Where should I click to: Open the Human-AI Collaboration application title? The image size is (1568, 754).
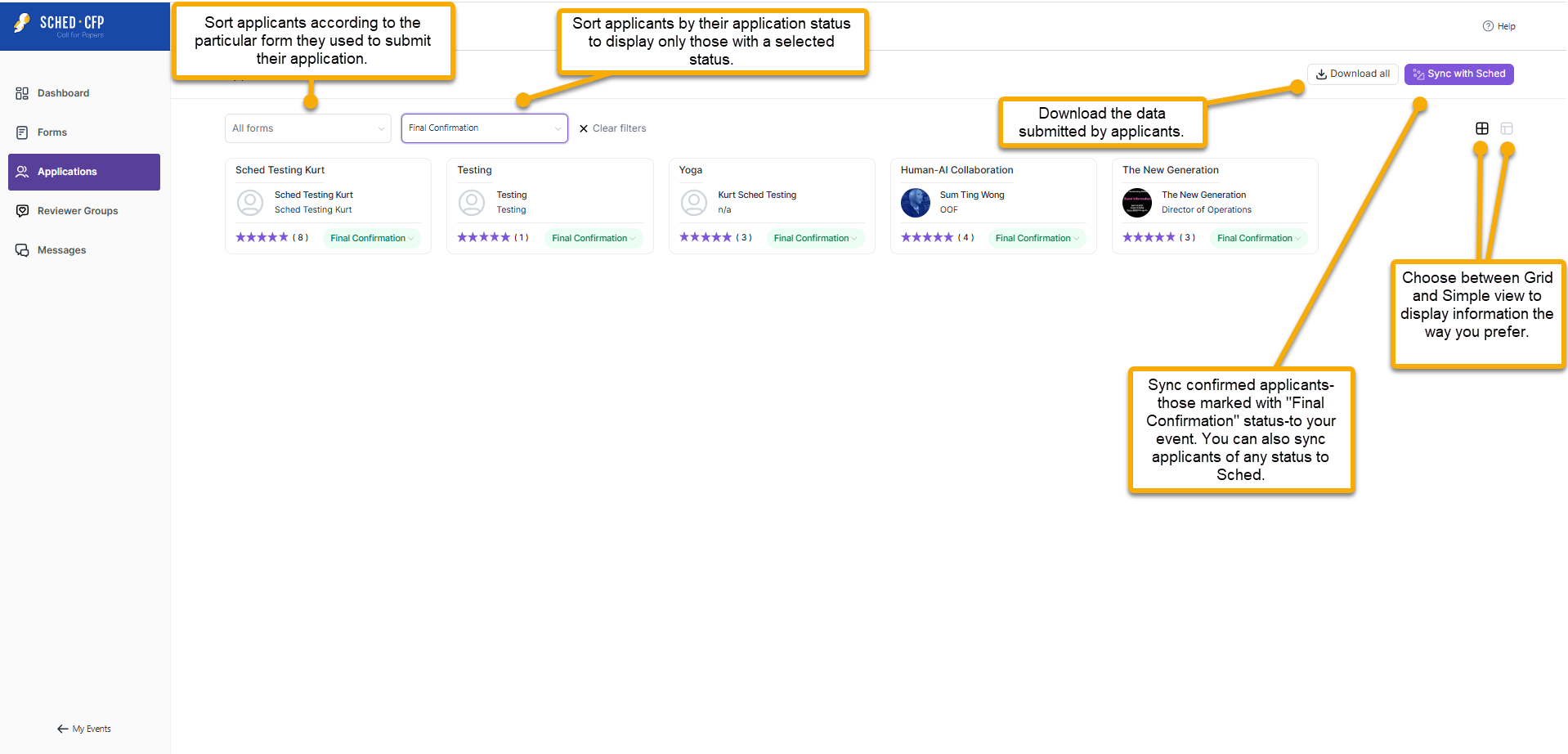[957, 170]
